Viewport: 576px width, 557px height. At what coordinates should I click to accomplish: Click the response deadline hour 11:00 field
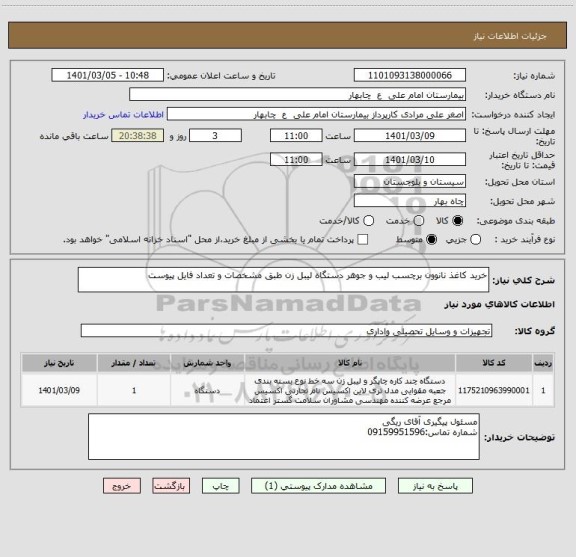(296, 136)
